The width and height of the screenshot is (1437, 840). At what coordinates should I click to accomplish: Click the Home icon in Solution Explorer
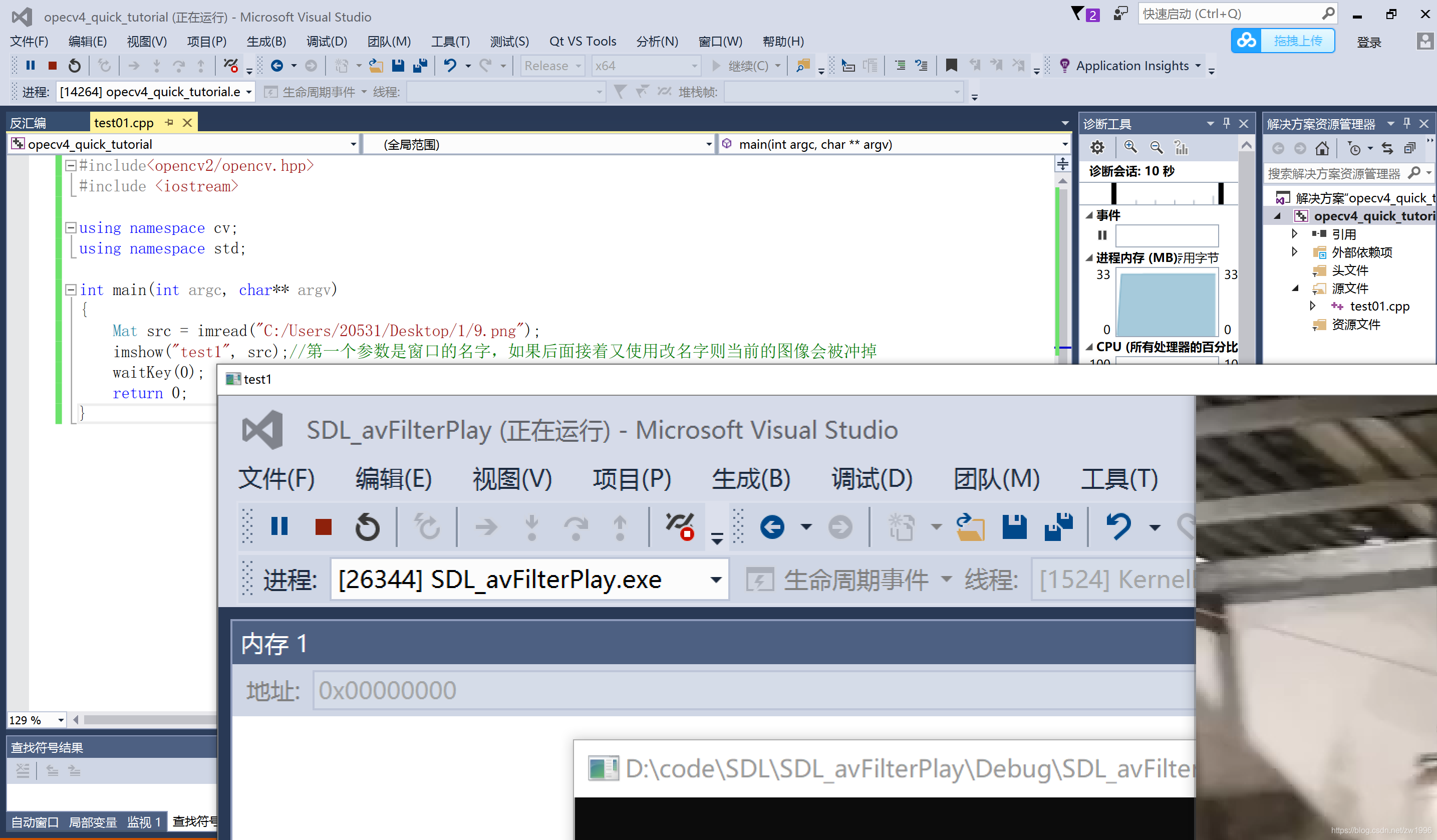[1322, 149]
